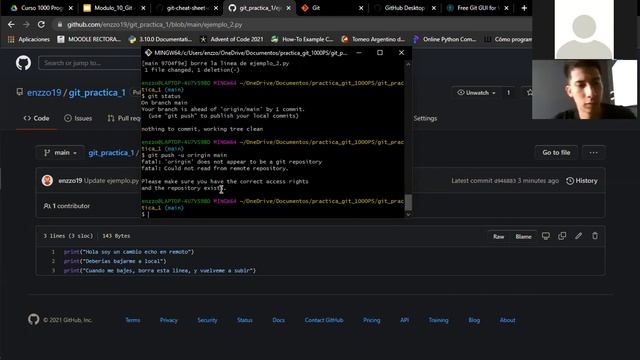Open the Pull requests tab
640x360 pixels.
pos(124,118)
